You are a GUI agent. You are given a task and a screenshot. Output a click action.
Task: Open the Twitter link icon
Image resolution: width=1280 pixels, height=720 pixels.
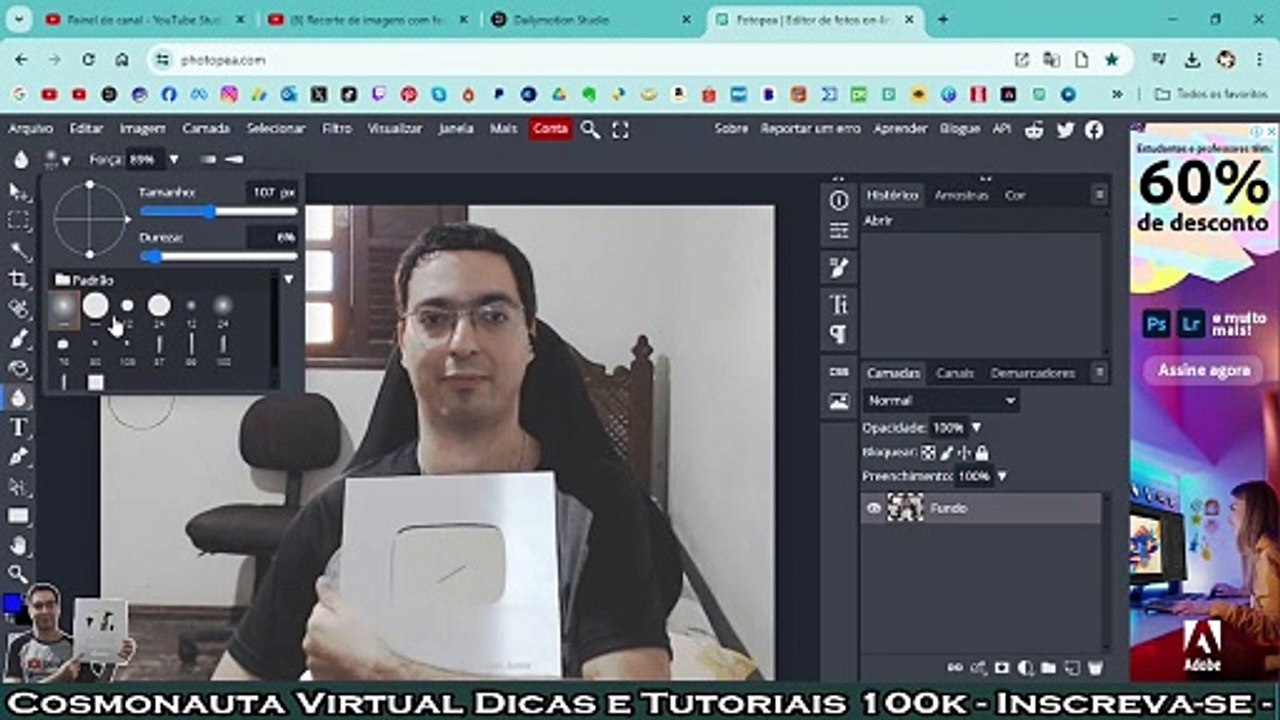pos(1065,129)
